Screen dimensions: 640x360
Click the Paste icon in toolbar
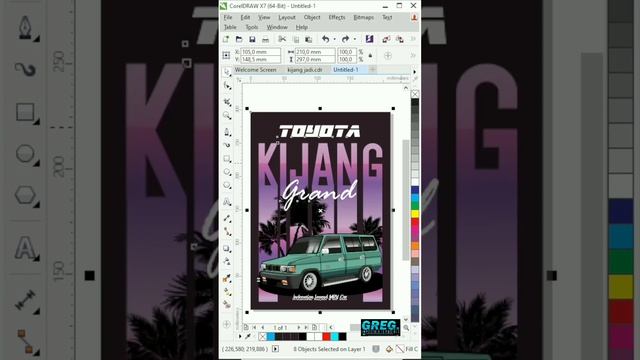pos(309,39)
